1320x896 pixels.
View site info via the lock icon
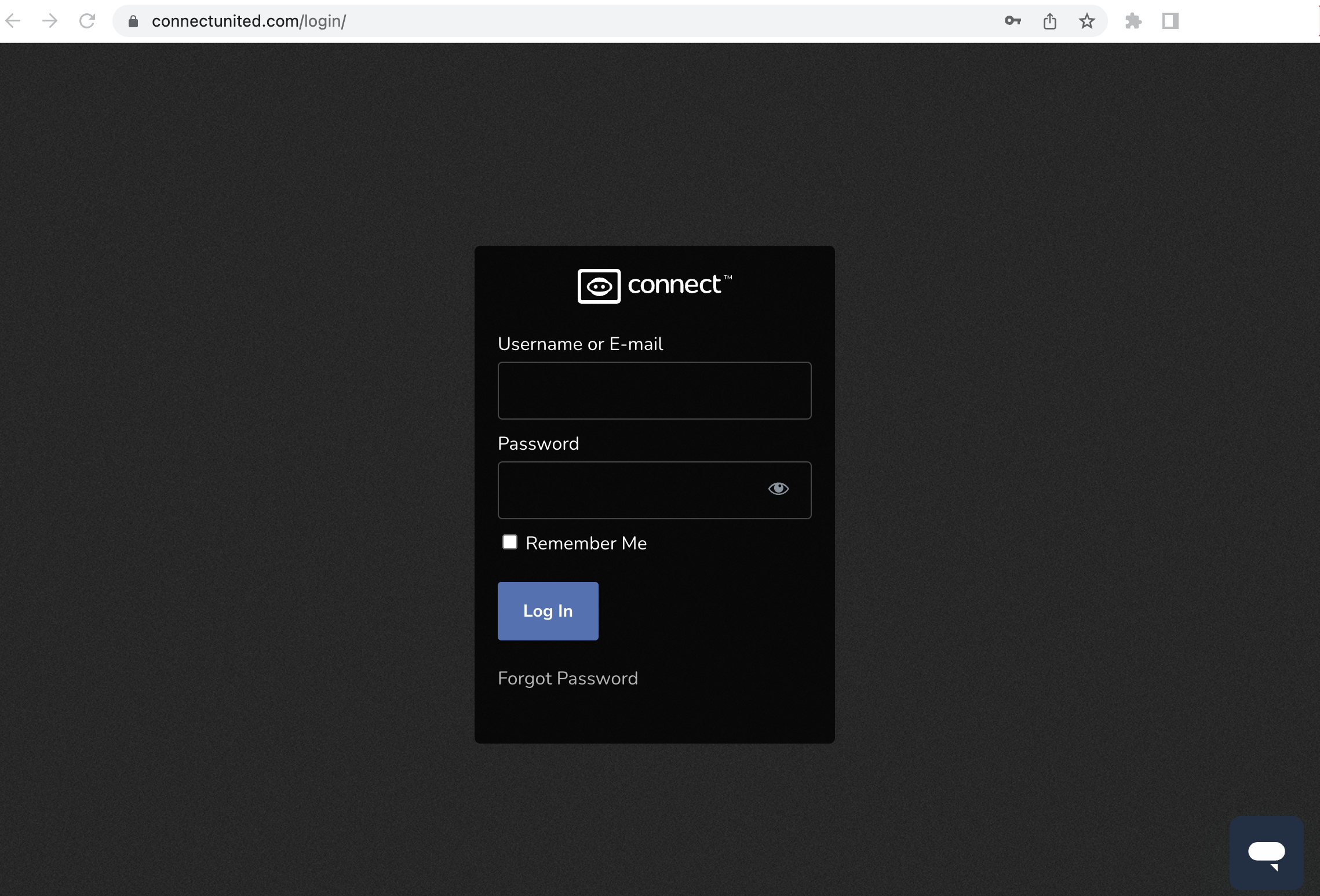pyautogui.click(x=133, y=21)
